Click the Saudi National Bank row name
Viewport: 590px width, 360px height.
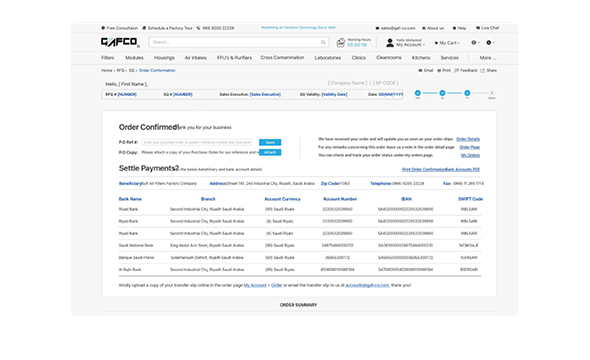pyautogui.click(x=136, y=245)
